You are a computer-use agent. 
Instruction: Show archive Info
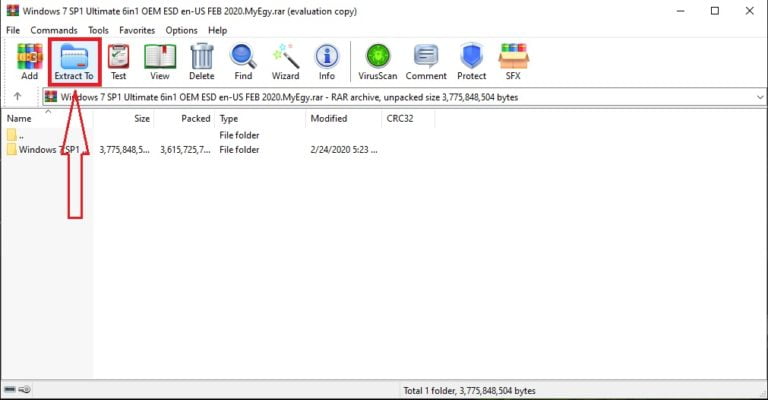click(x=327, y=62)
